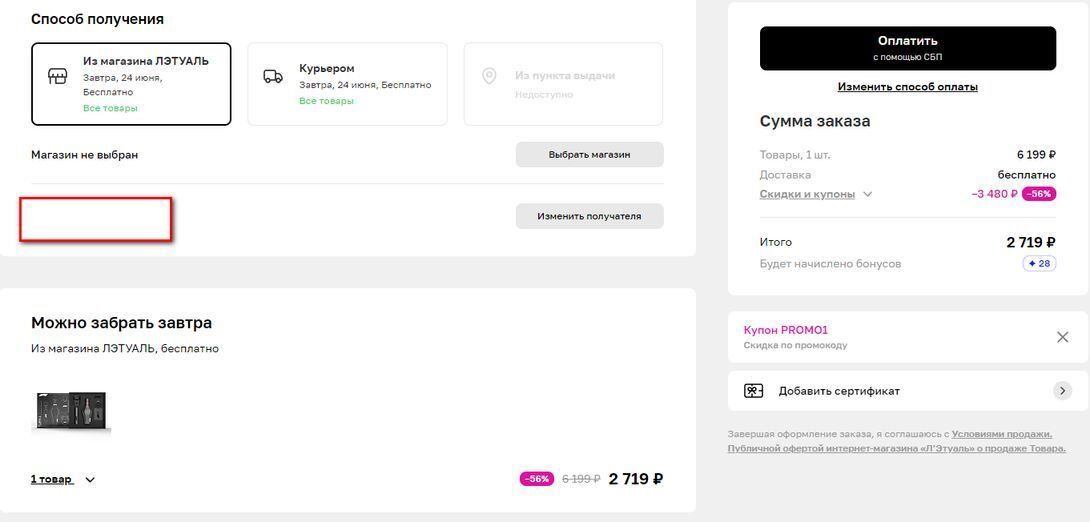Screen dimensions: 1090x522
Task: Click the product thumbnail image
Action: point(70,412)
